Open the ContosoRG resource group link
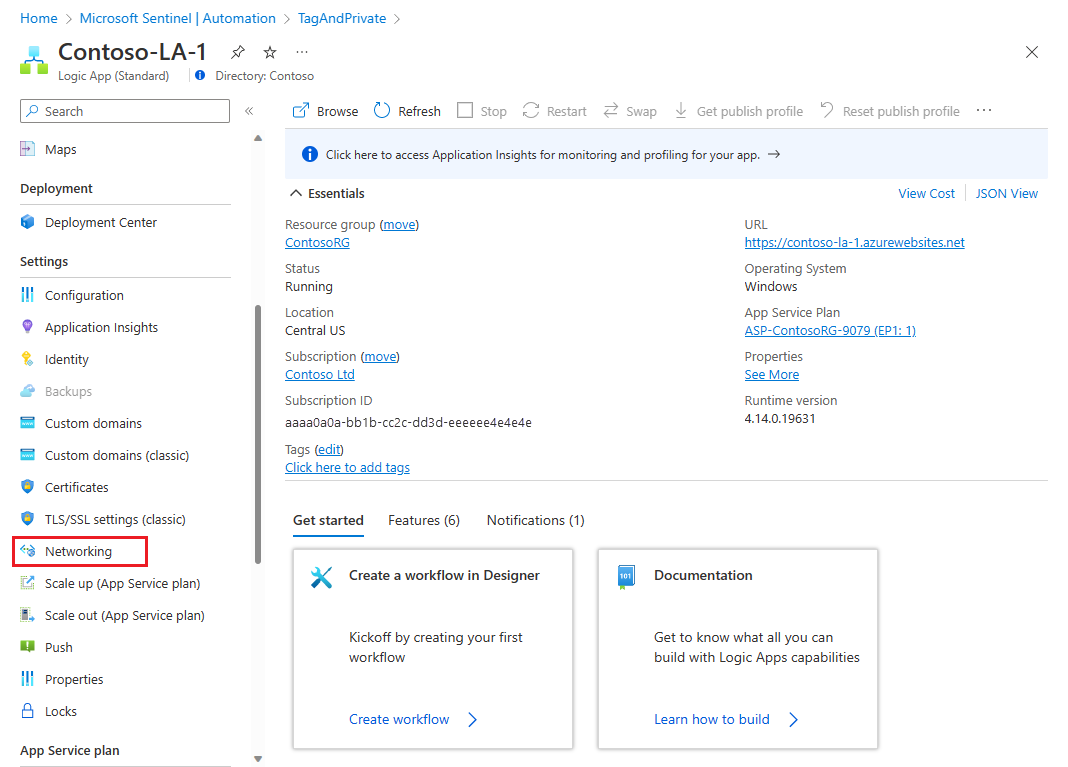Viewport: 1068px width, 767px height. tap(317, 242)
